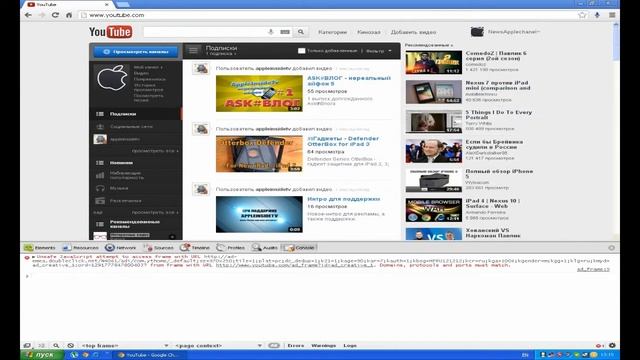Select Социальные сети in the left sidebar

(x=136, y=127)
